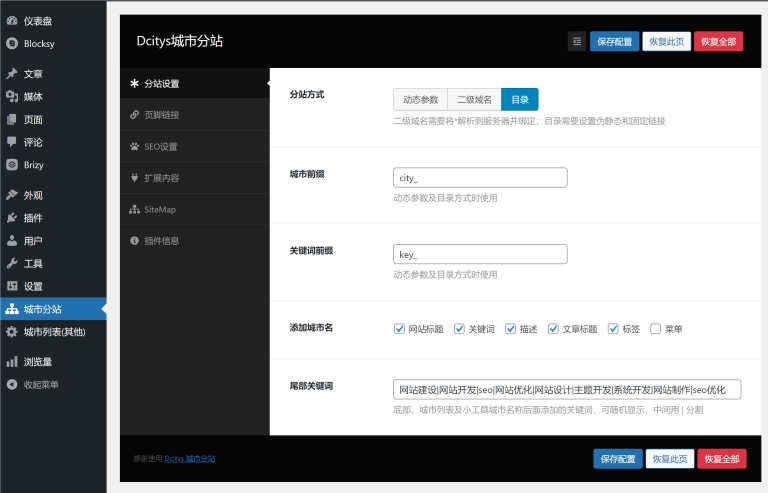Switch to the SEO设置 tab
This screenshot has height=493, width=768.
[160, 146]
